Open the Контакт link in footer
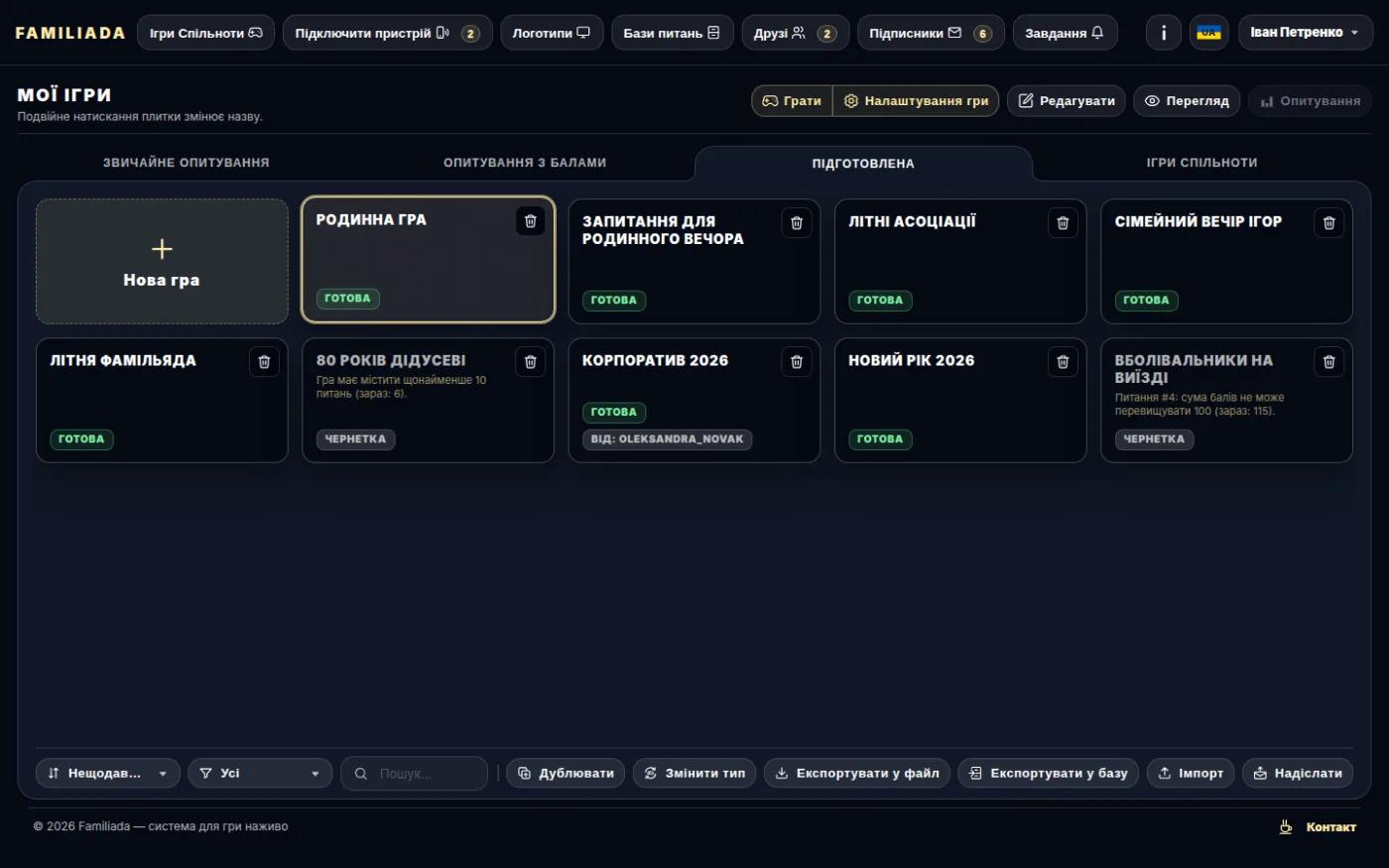Image resolution: width=1389 pixels, height=868 pixels. 1330,827
